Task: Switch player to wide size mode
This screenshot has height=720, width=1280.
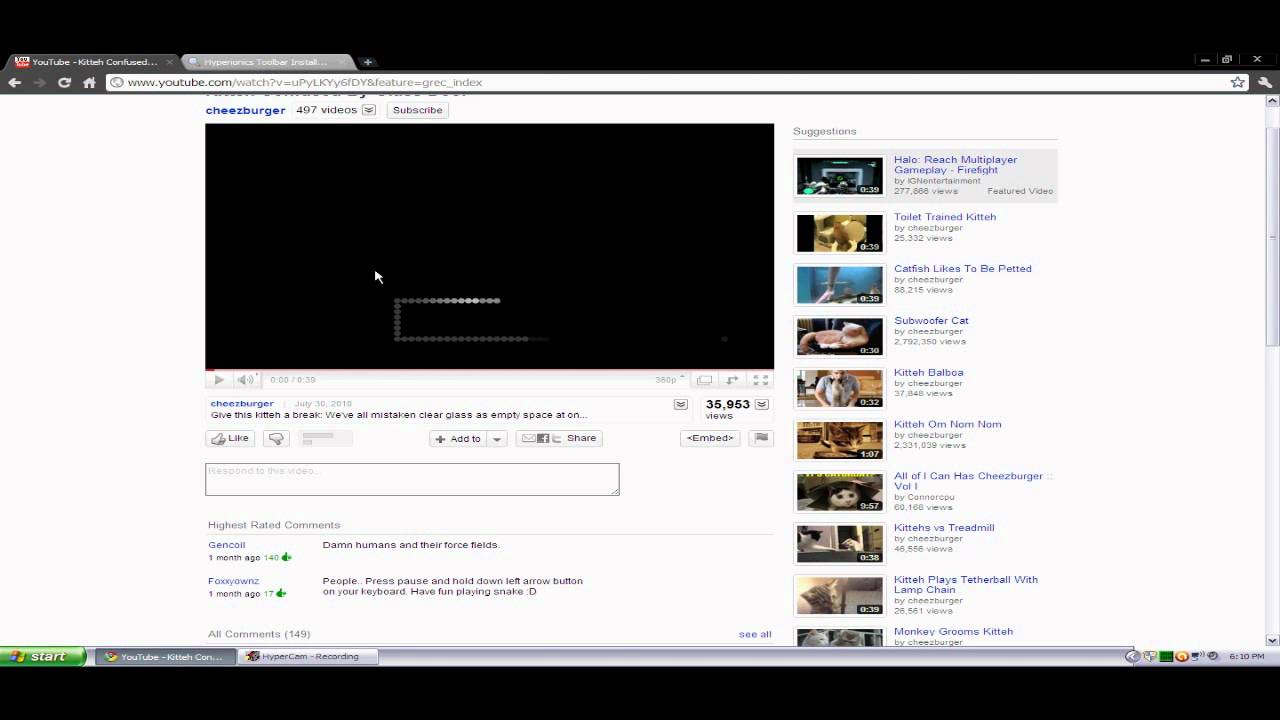Action: [x=705, y=380]
